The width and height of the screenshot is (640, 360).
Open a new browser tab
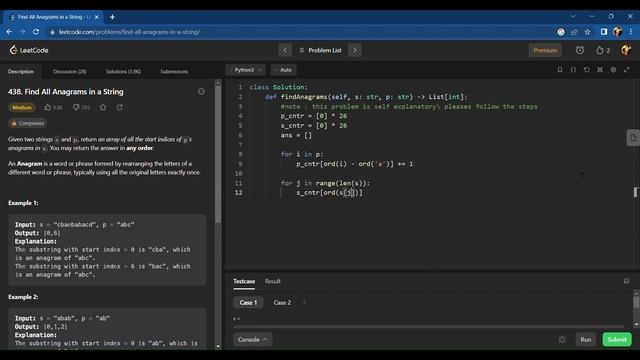click(112, 17)
